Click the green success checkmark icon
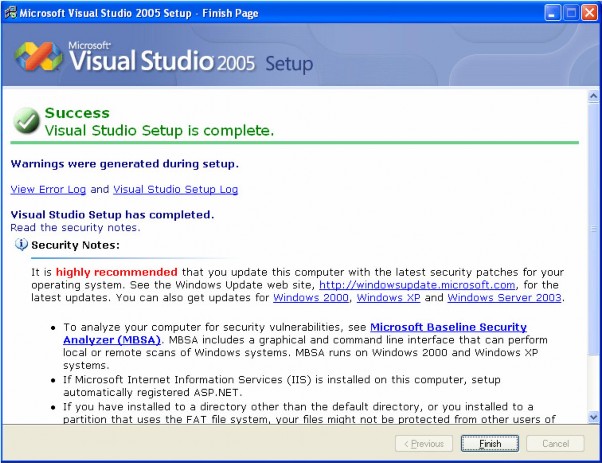The height and width of the screenshot is (463, 602). pos(26,121)
